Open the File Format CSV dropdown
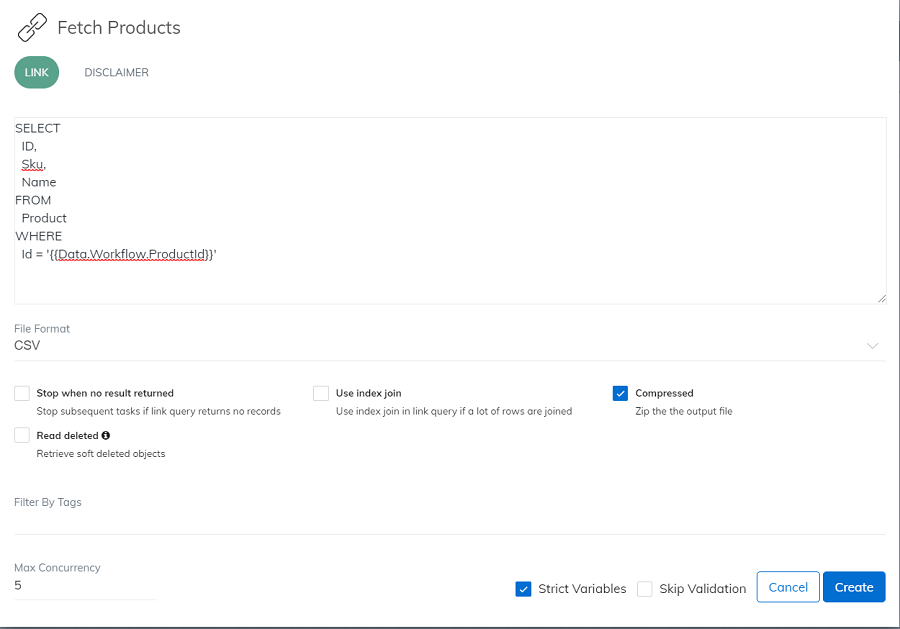 pos(450,345)
